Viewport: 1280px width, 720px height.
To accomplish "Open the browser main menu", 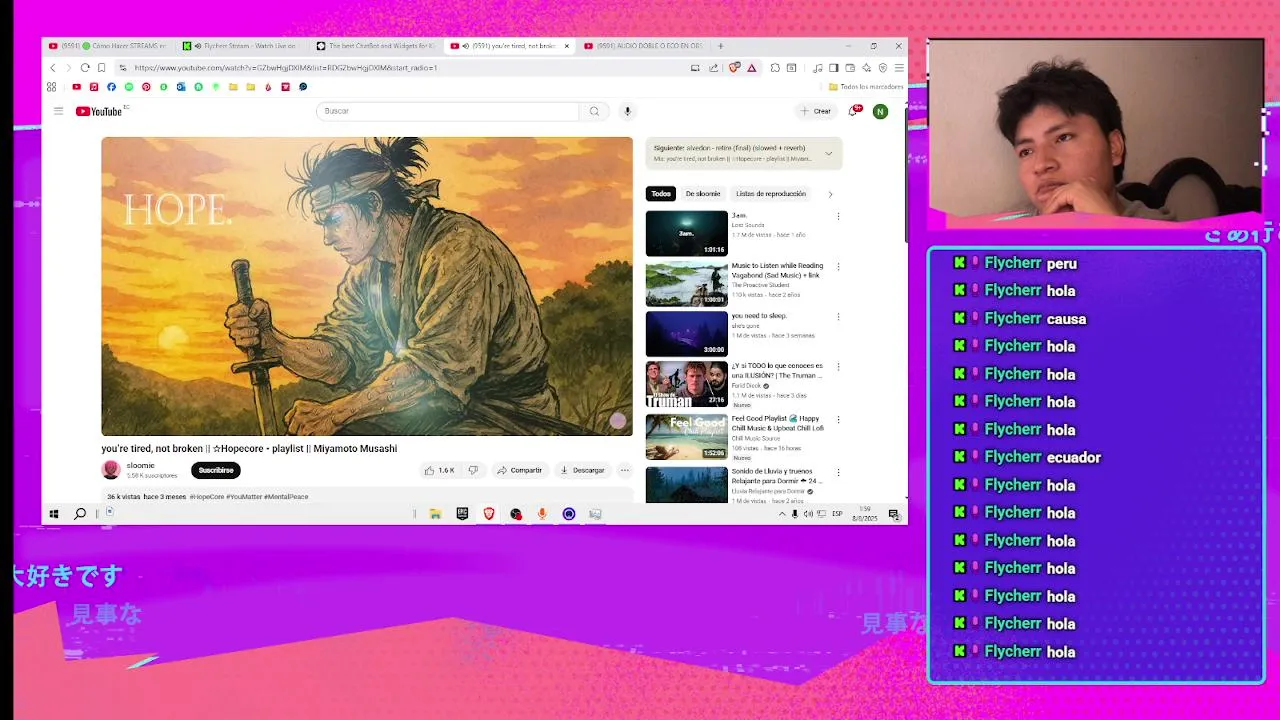I will (x=899, y=68).
